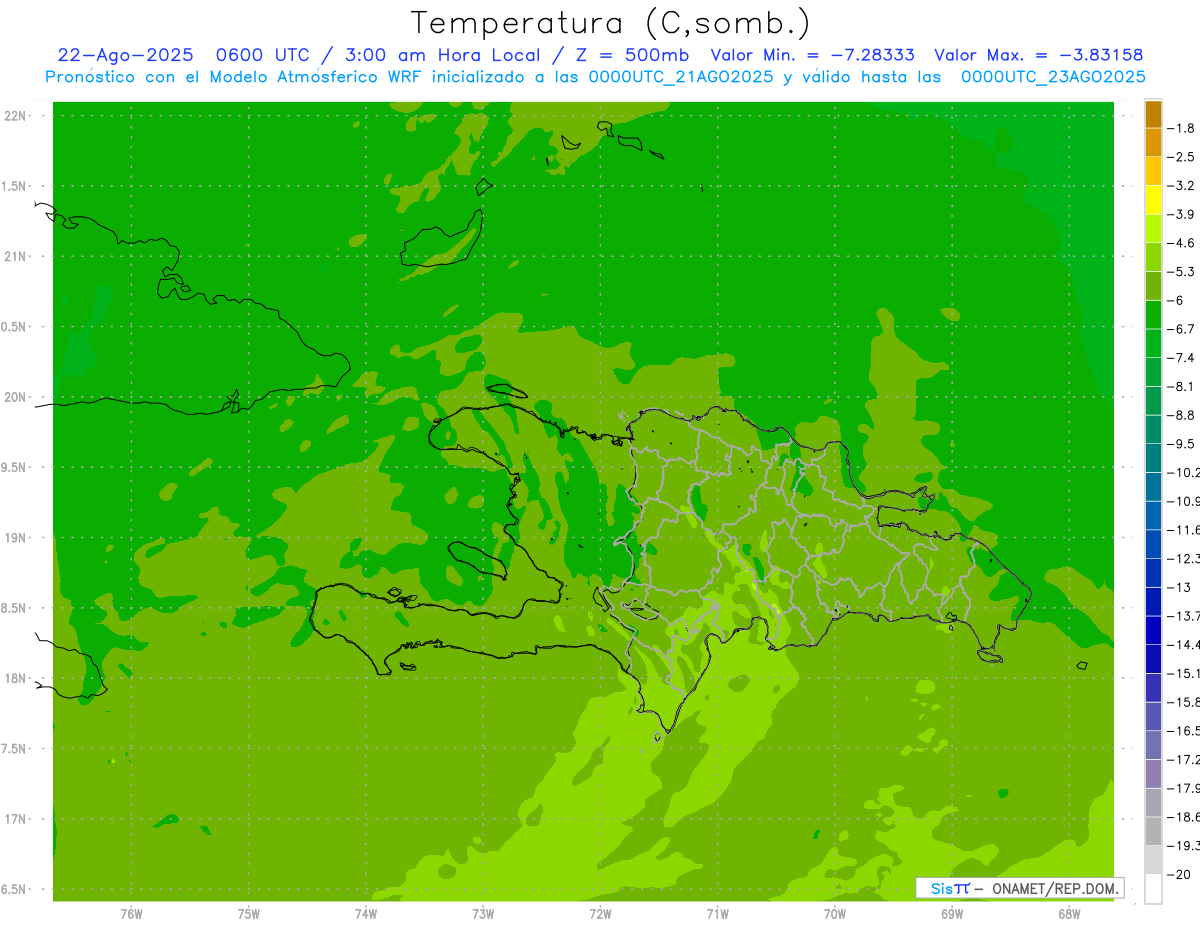This screenshot has width=1200, height=927.
Task: Click the "73W" longitude label
Action: coord(483,914)
